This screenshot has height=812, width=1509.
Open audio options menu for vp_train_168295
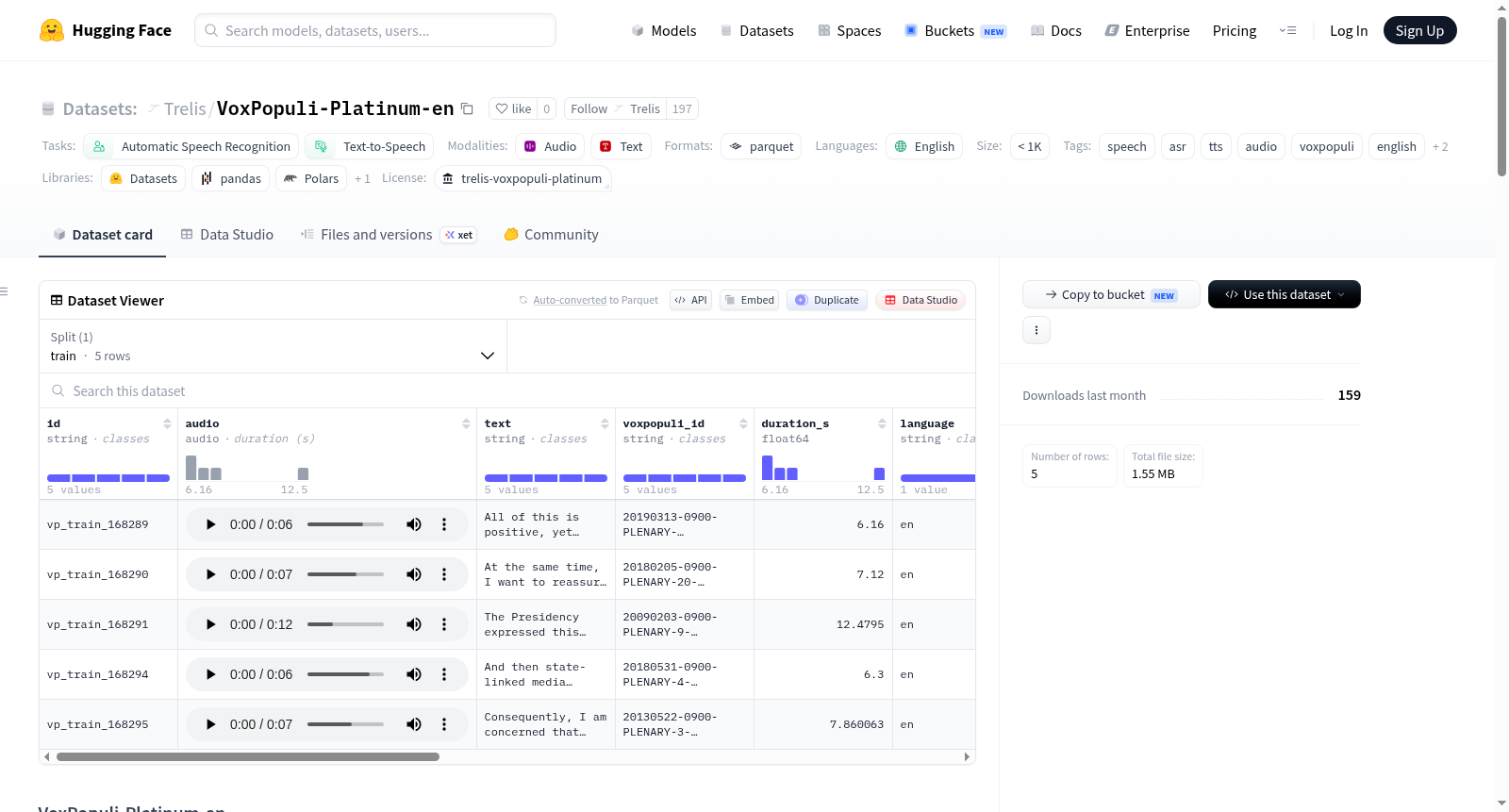444,724
